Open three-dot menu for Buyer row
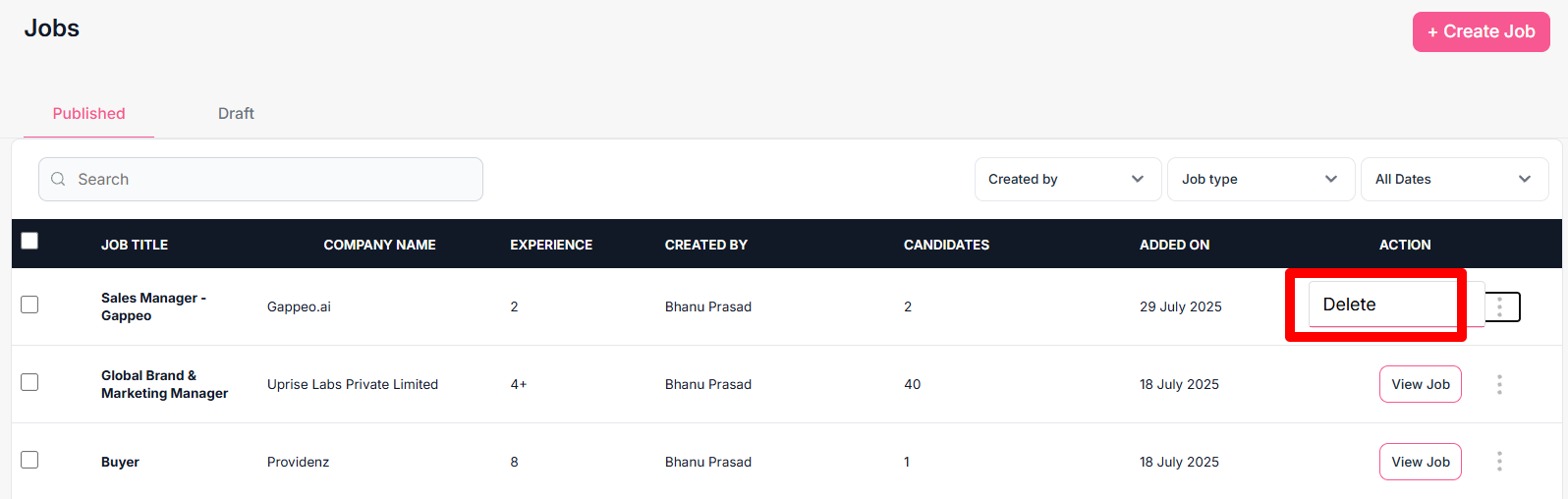This screenshot has height=499, width=1568. coord(1499,462)
